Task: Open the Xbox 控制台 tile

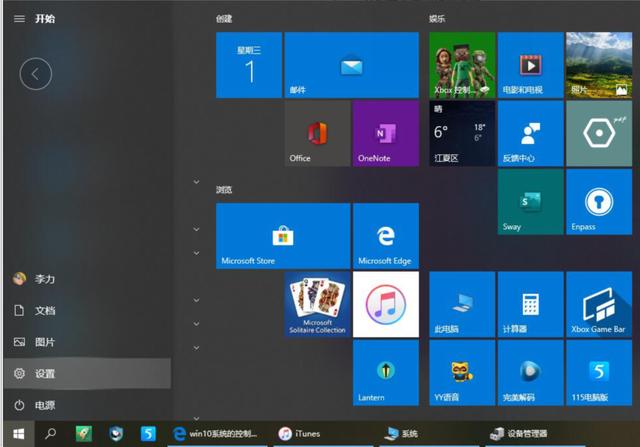Action: click(x=462, y=65)
